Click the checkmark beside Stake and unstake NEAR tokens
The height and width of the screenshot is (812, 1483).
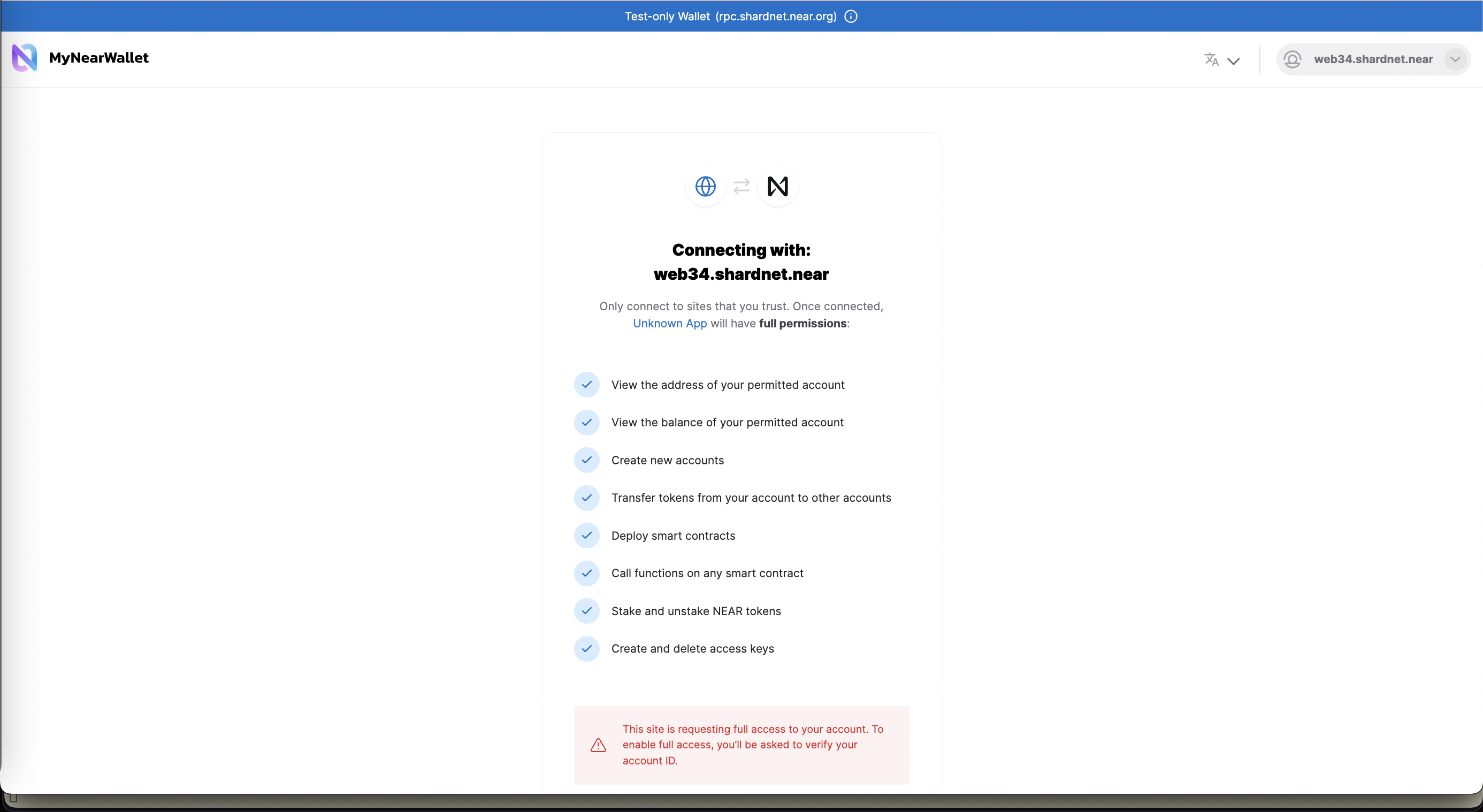tap(587, 610)
